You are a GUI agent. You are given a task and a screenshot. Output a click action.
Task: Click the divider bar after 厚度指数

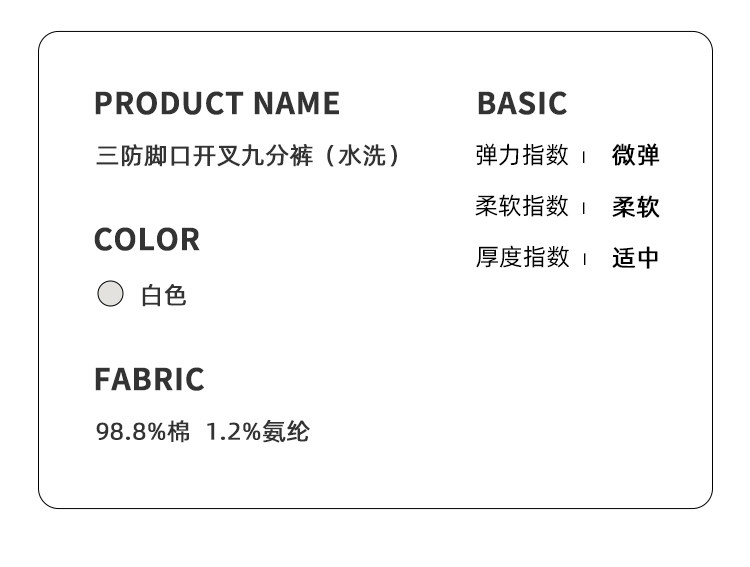pyautogui.click(x=584, y=259)
